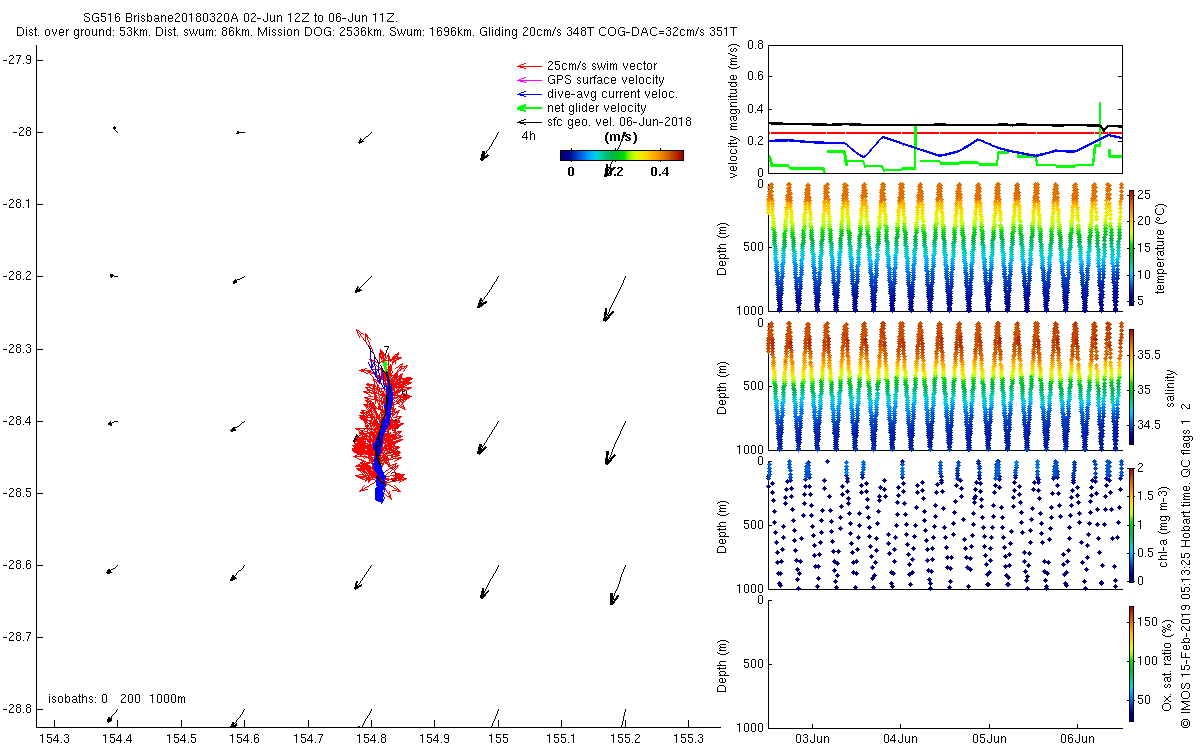1200x750 pixels.
Task: Click the '03Jun' time axis tick
Action: tap(812, 739)
